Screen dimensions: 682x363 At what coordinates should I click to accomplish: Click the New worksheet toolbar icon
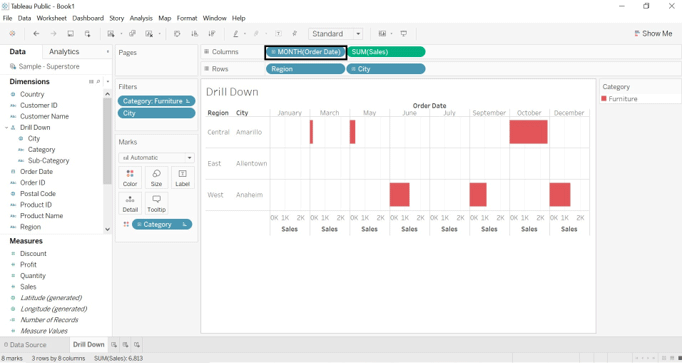pos(111,33)
